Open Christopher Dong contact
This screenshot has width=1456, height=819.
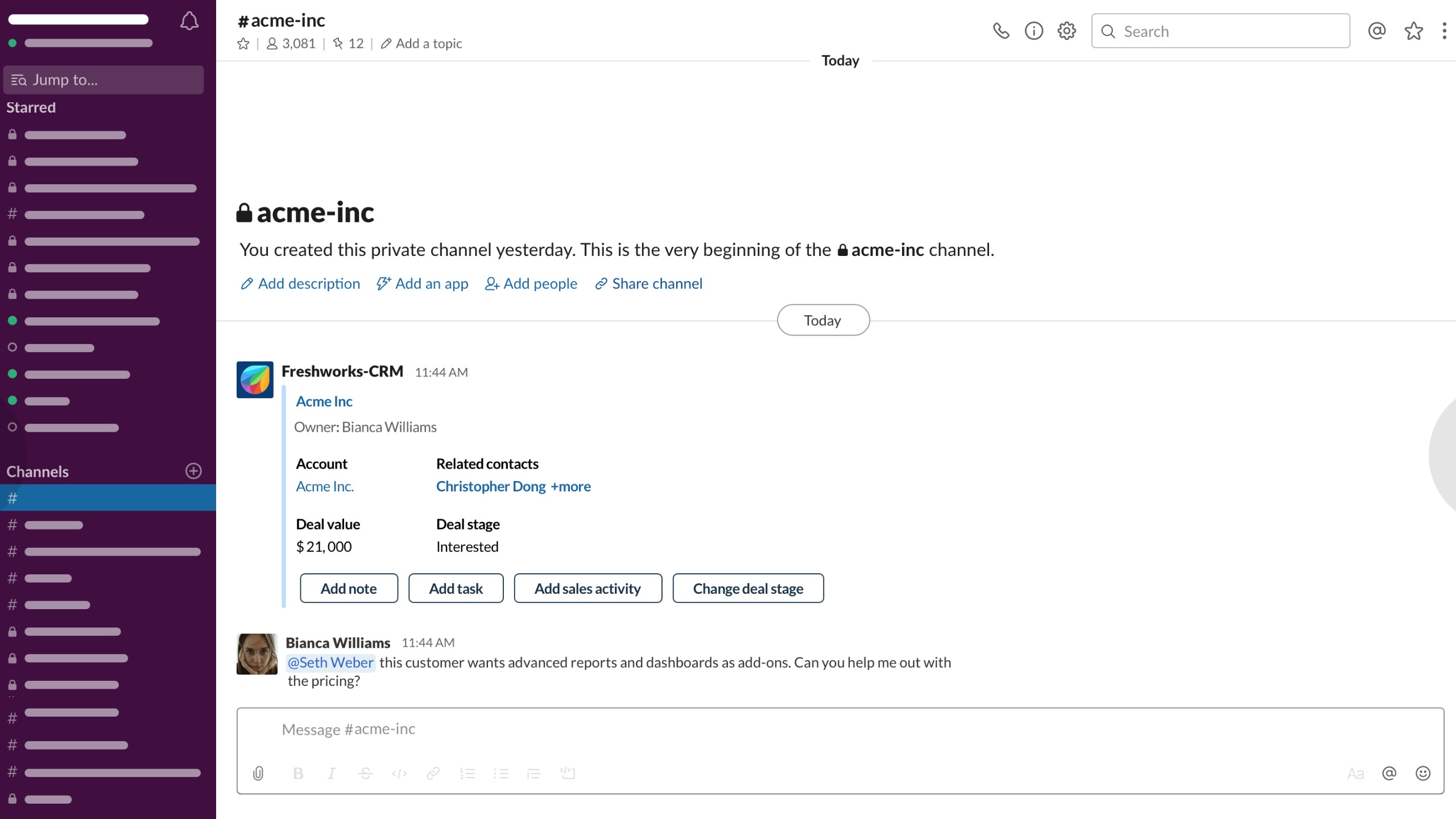click(491, 487)
